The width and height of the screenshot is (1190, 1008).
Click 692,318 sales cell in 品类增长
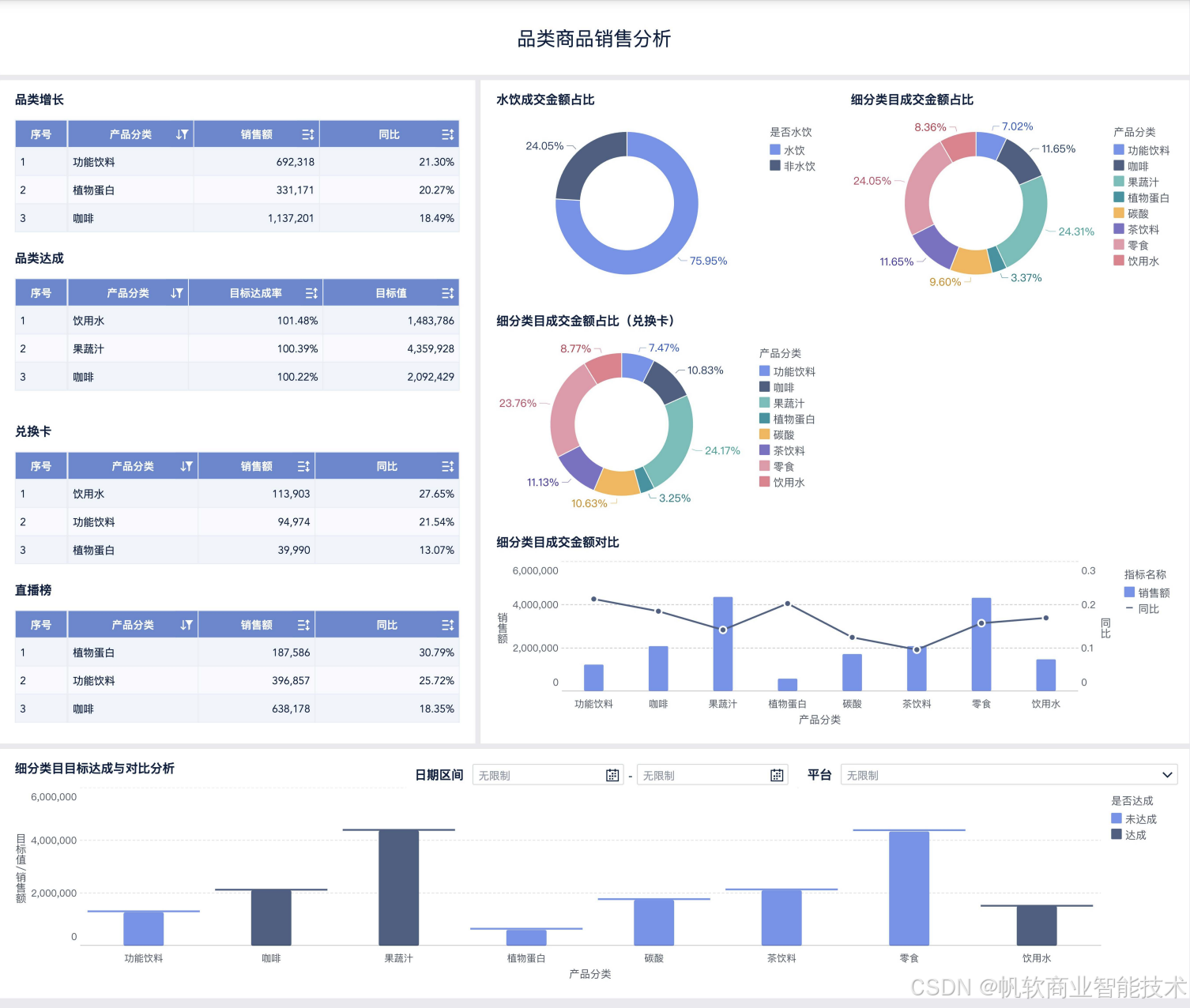[x=256, y=162]
